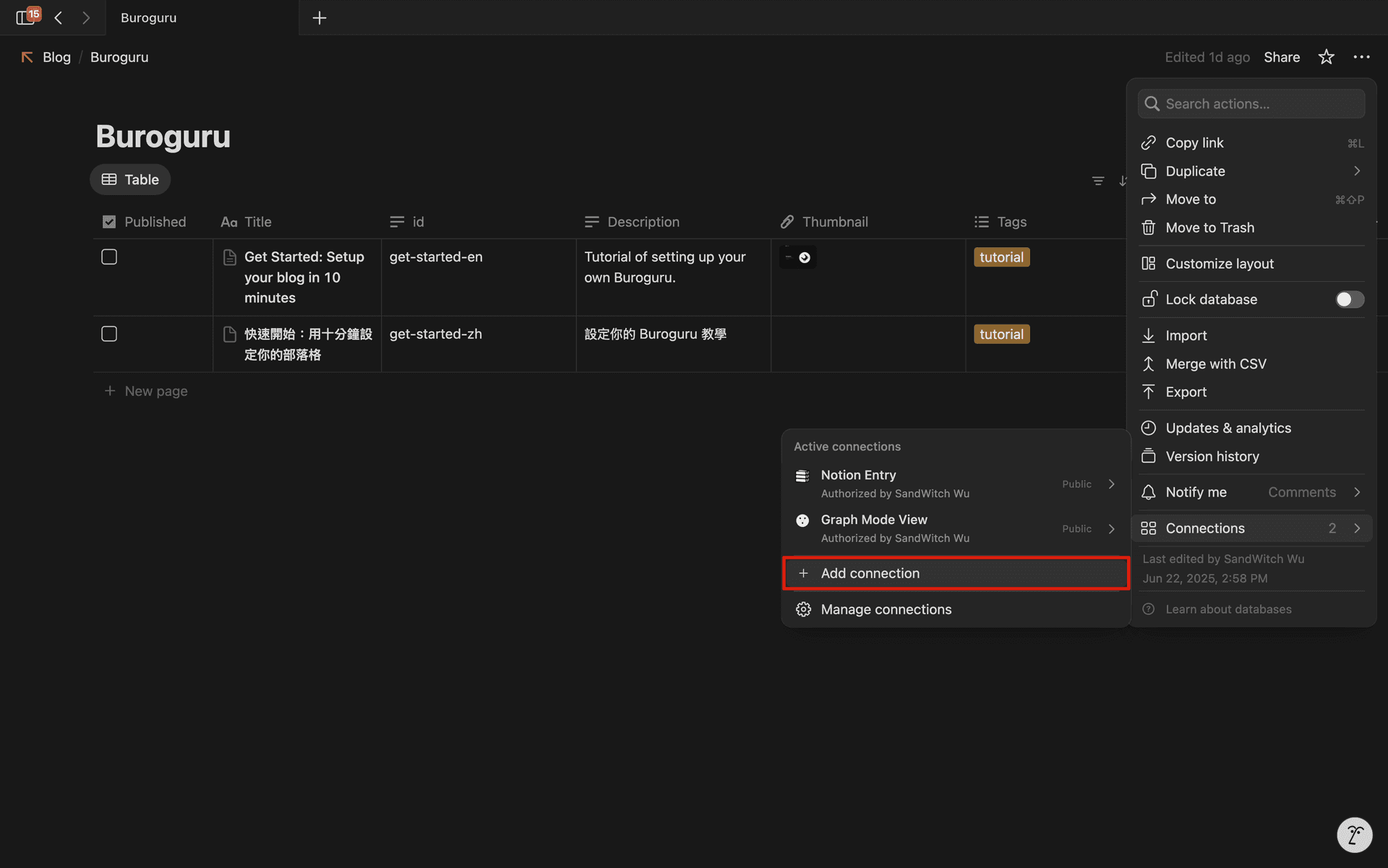Select Customize layout from the menu
Viewport: 1388px width, 868px height.
coord(1220,264)
